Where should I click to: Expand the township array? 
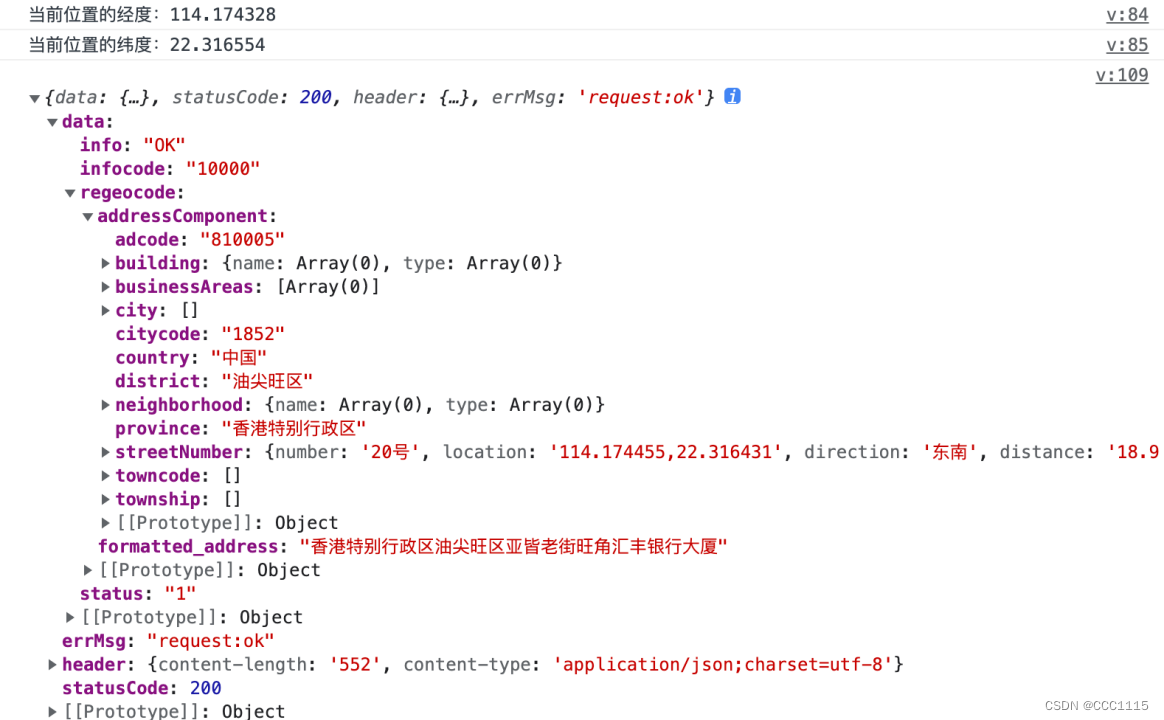105,500
